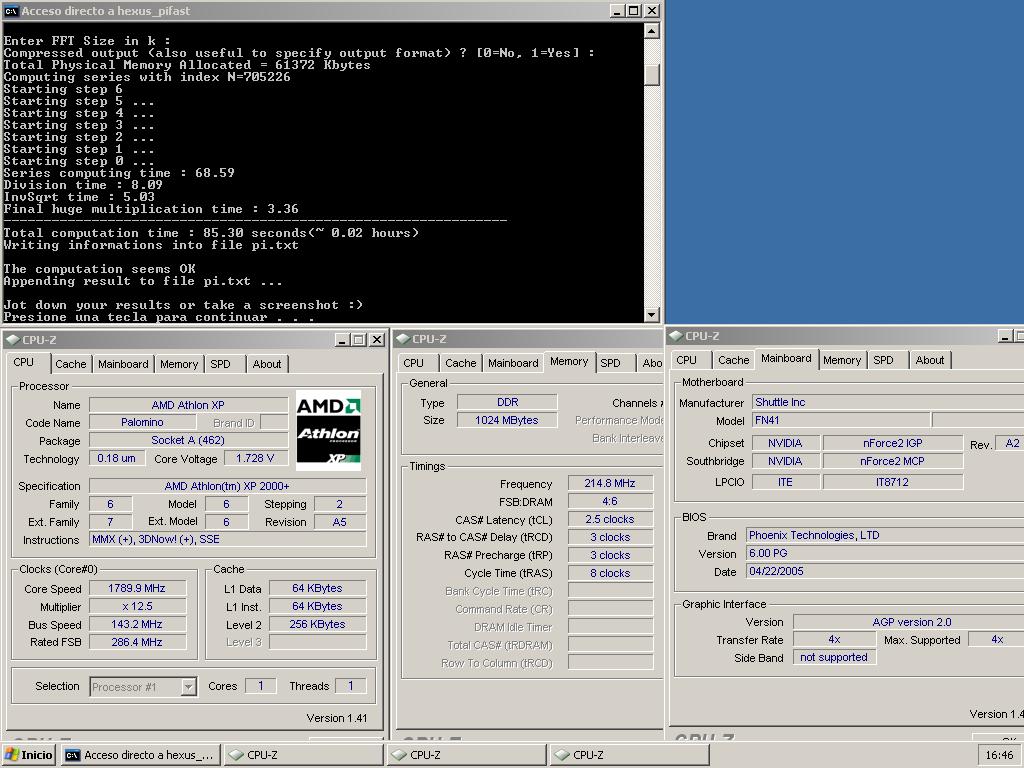Click the Socket A (462) package value
Screen dimensions: 1024x768
[188, 440]
